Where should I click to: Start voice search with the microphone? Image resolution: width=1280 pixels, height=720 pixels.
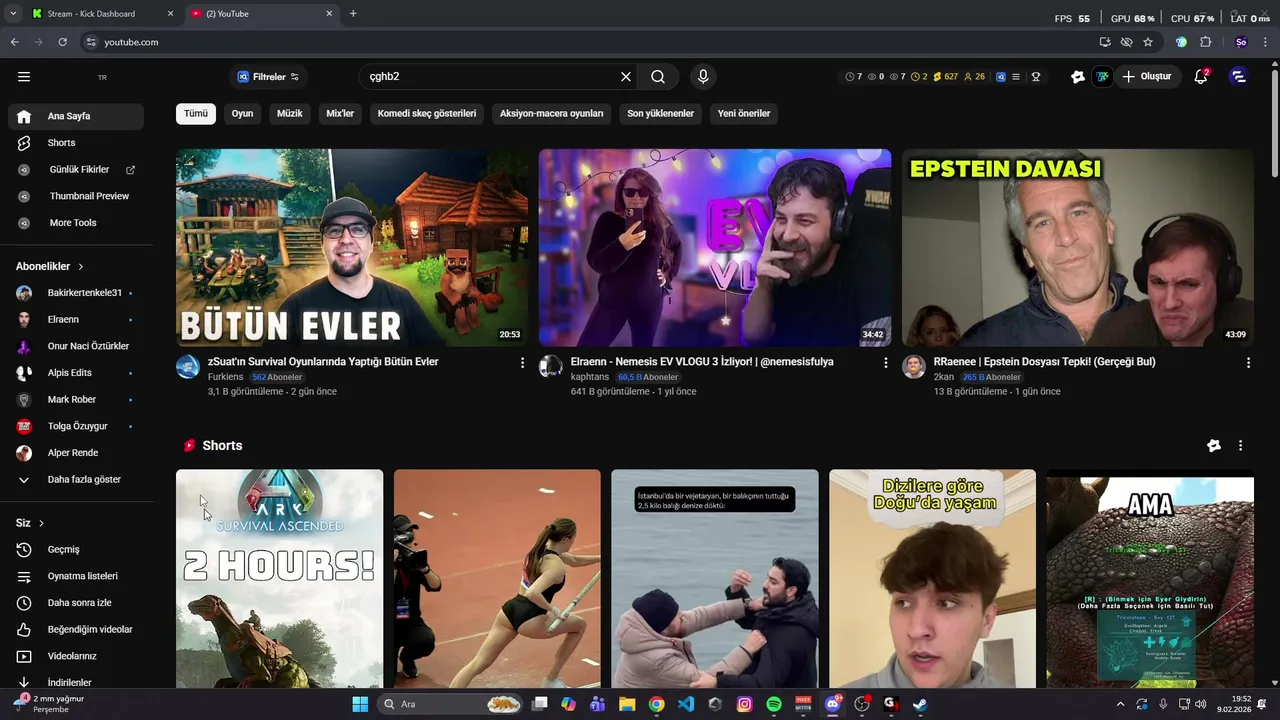click(x=703, y=77)
